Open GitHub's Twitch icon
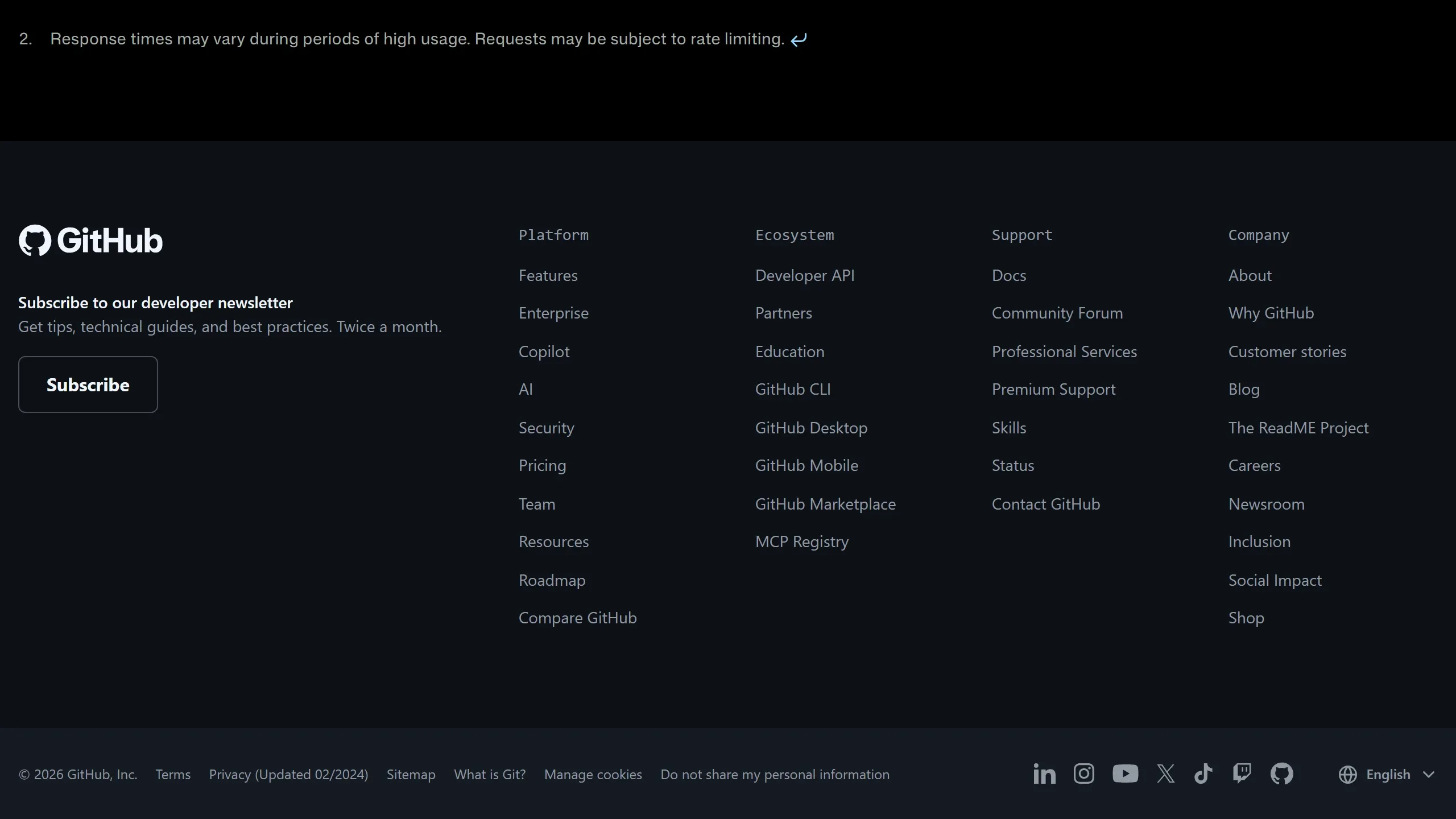Screen dimensions: 1456x819 [x=1242, y=773]
